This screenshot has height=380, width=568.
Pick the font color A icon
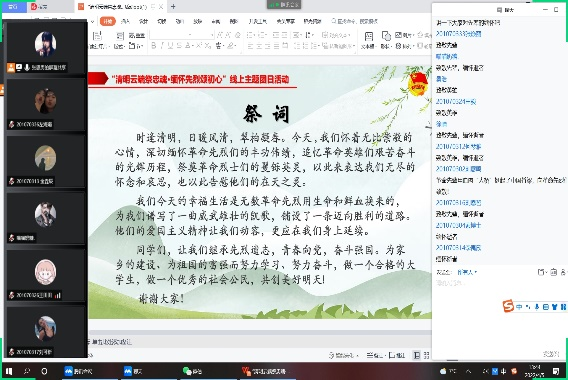pos(189,46)
